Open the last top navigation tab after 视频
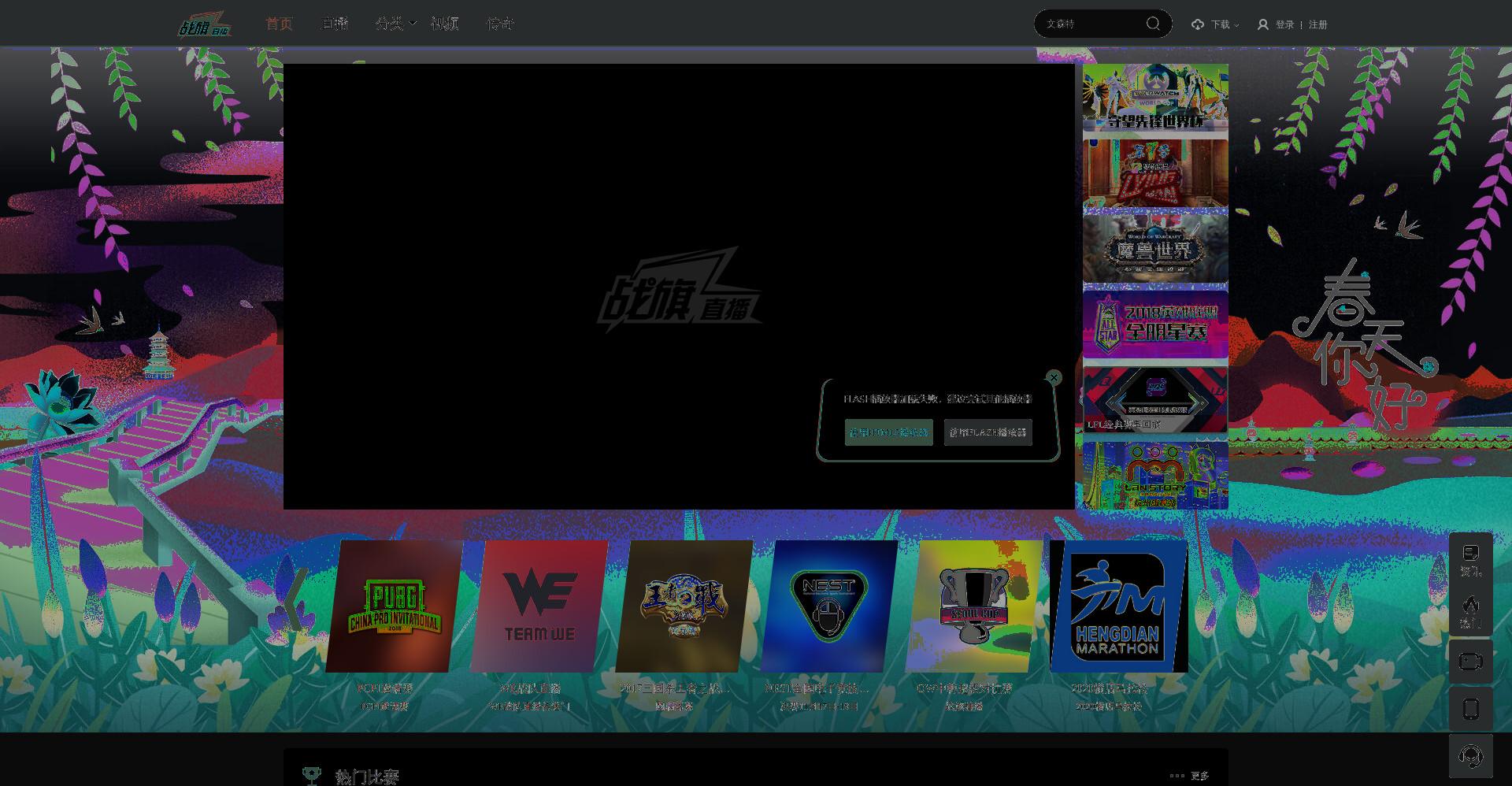Screen dimensions: 1512x786 click(500, 24)
